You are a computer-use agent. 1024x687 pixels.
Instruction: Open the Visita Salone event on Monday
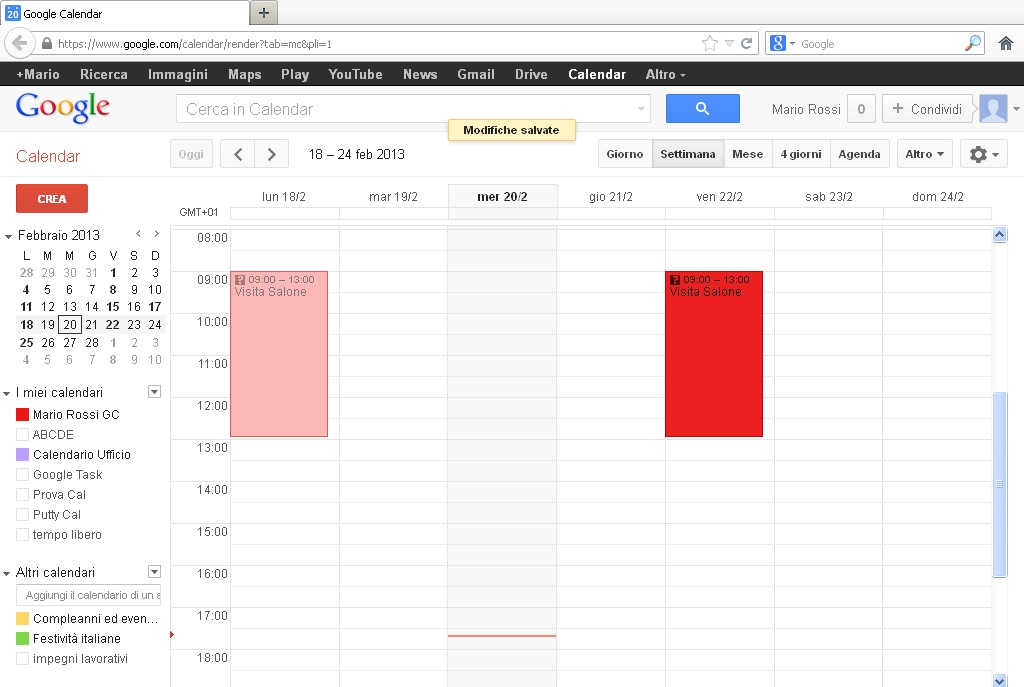pyautogui.click(x=279, y=354)
